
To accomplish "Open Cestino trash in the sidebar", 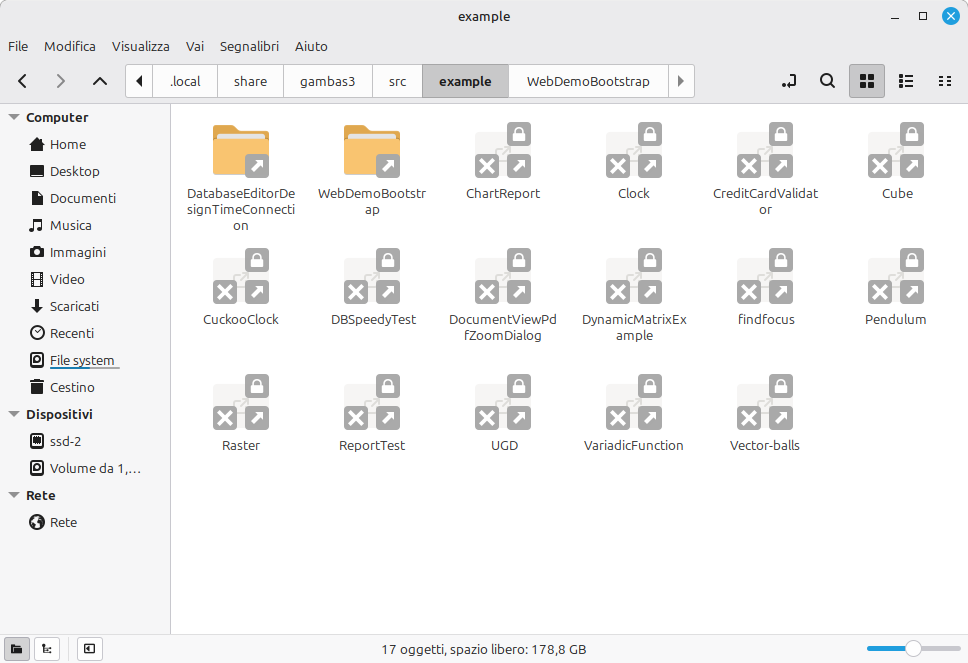I will 72,387.
